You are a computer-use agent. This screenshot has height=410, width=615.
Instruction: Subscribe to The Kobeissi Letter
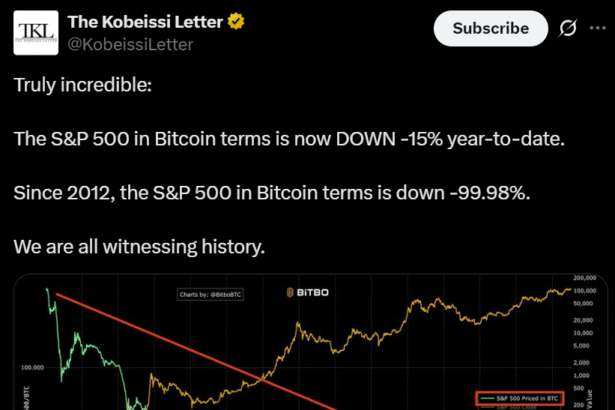490,29
